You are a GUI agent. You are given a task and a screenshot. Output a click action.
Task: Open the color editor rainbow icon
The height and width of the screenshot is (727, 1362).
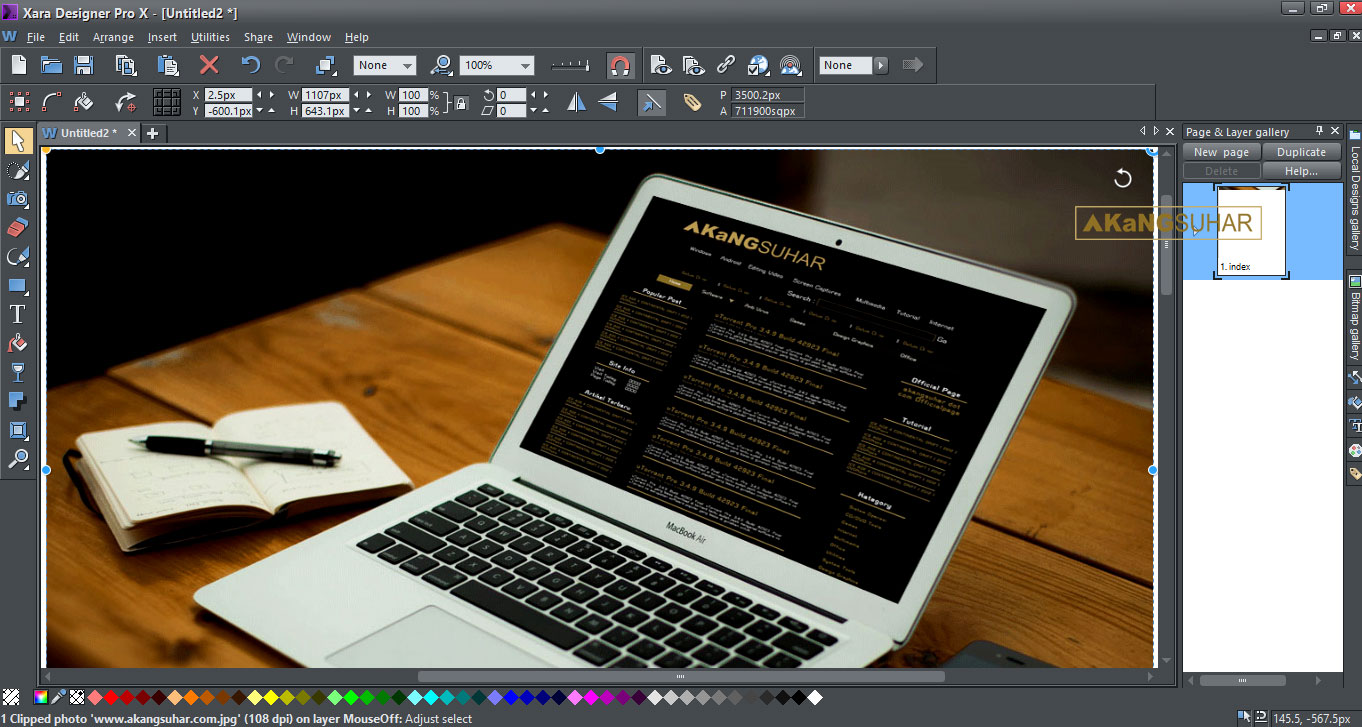[41, 697]
